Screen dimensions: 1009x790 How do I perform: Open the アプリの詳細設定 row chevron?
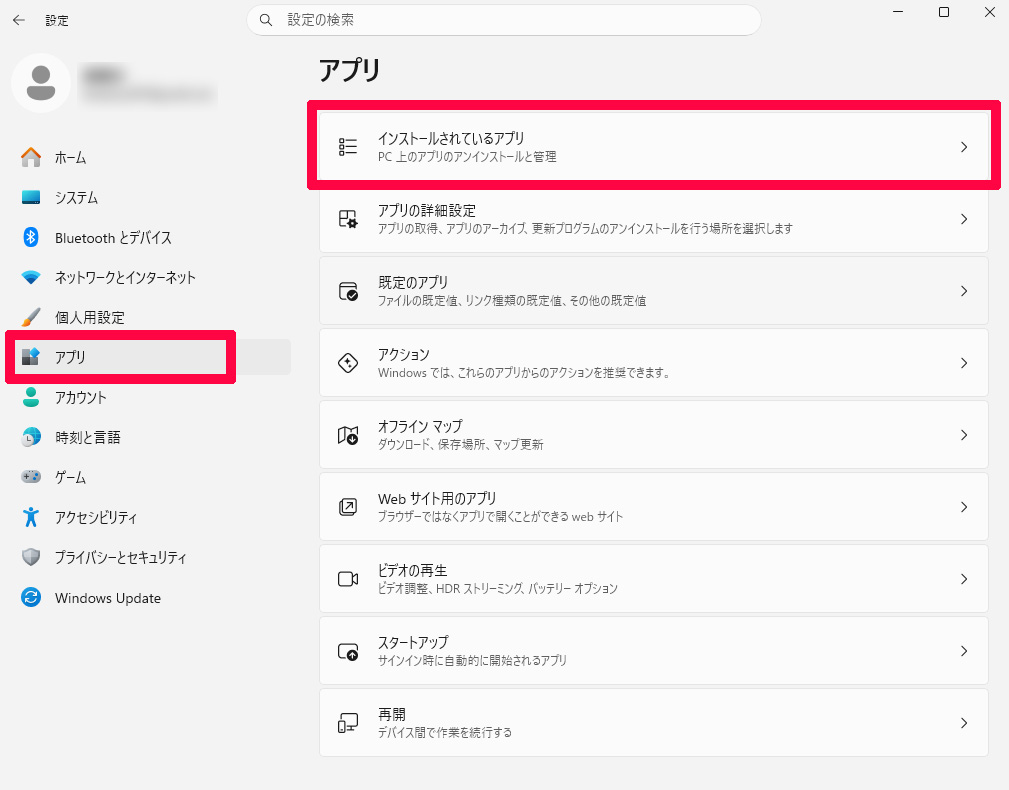coord(963,219)
